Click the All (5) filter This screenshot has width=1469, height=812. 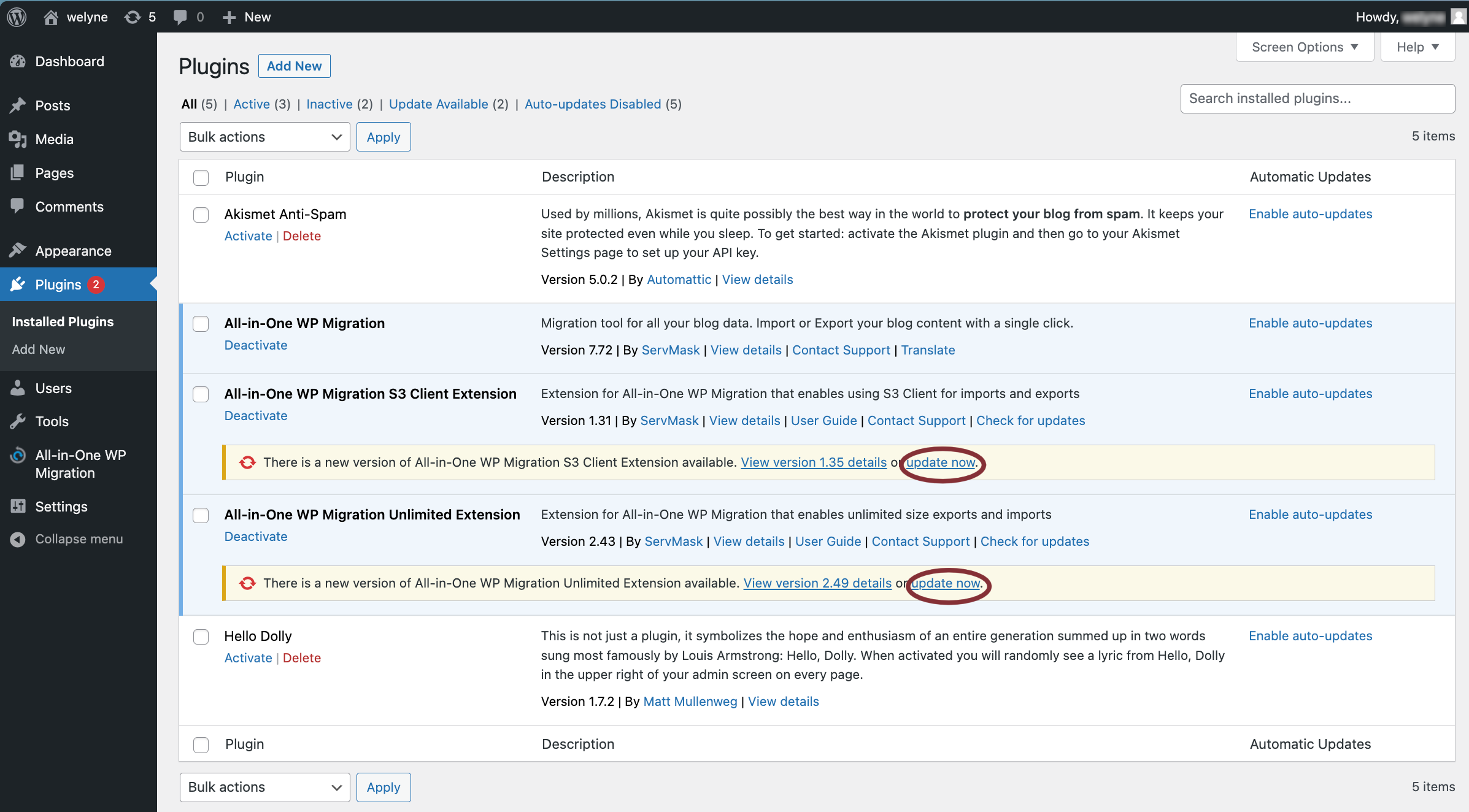pos(199,104)
